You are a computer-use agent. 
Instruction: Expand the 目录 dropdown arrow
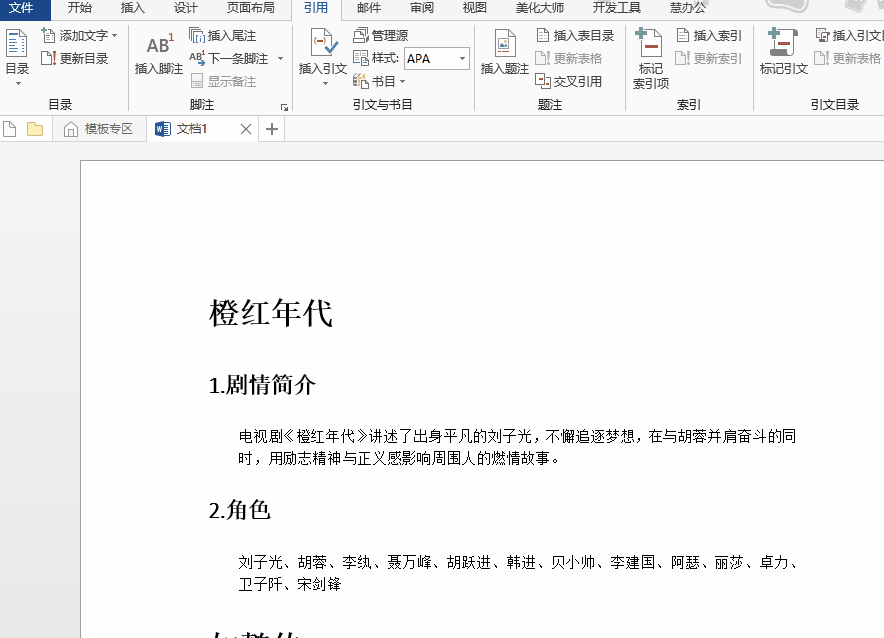tap(18, 83)
